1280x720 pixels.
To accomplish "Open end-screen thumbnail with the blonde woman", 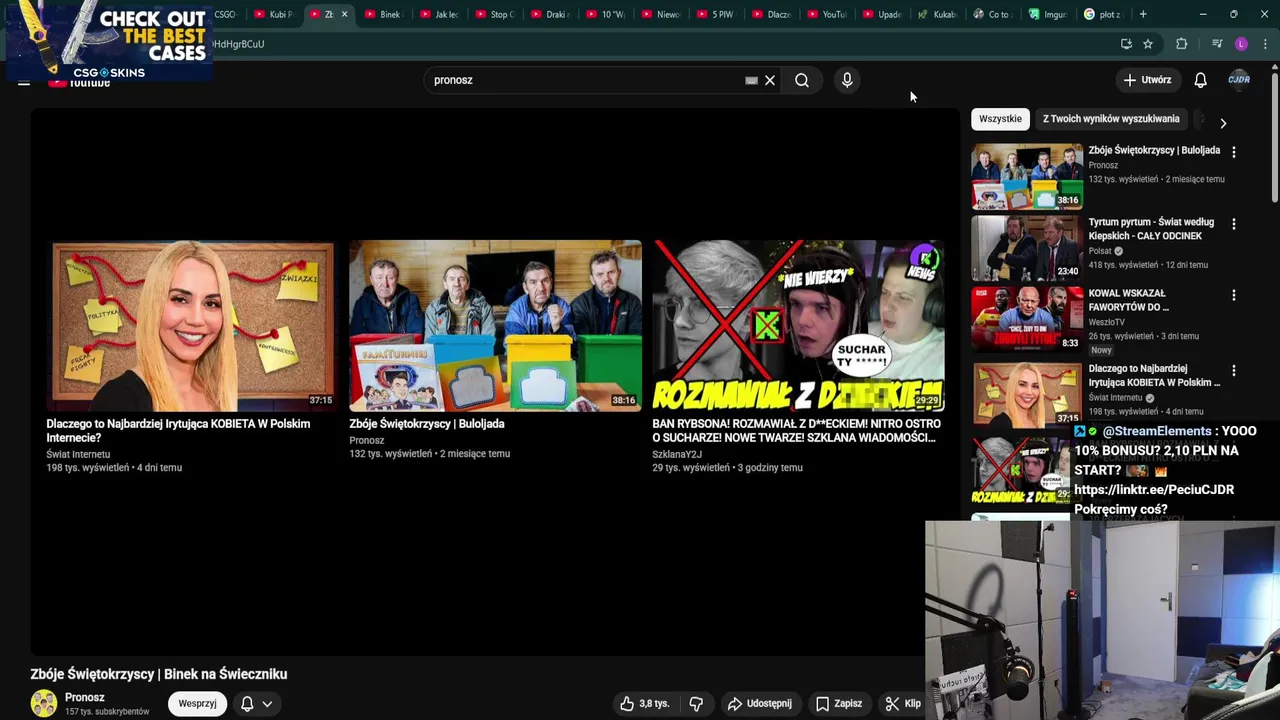I will point(193,325).
